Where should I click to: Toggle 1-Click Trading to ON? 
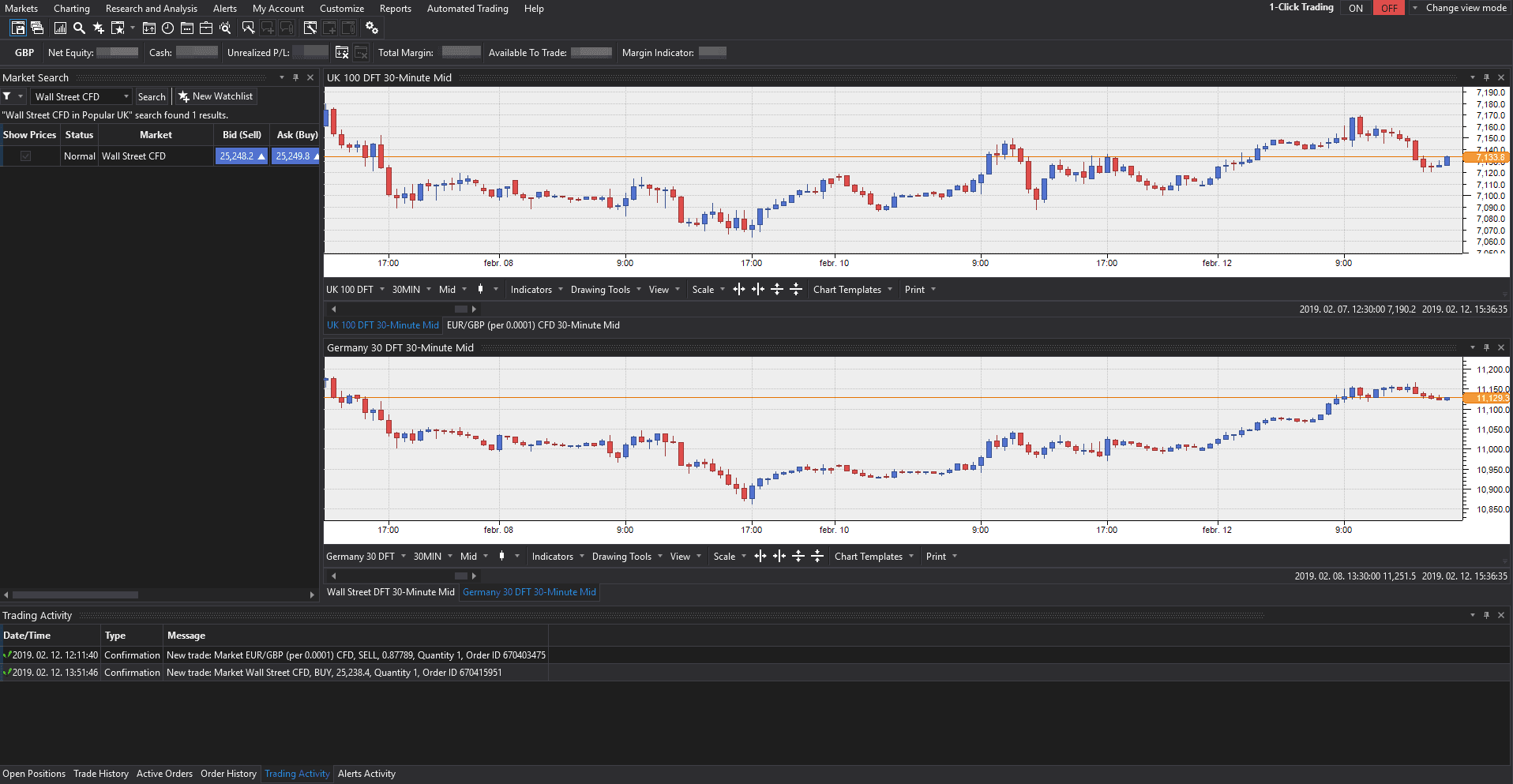pos(1356,8)
